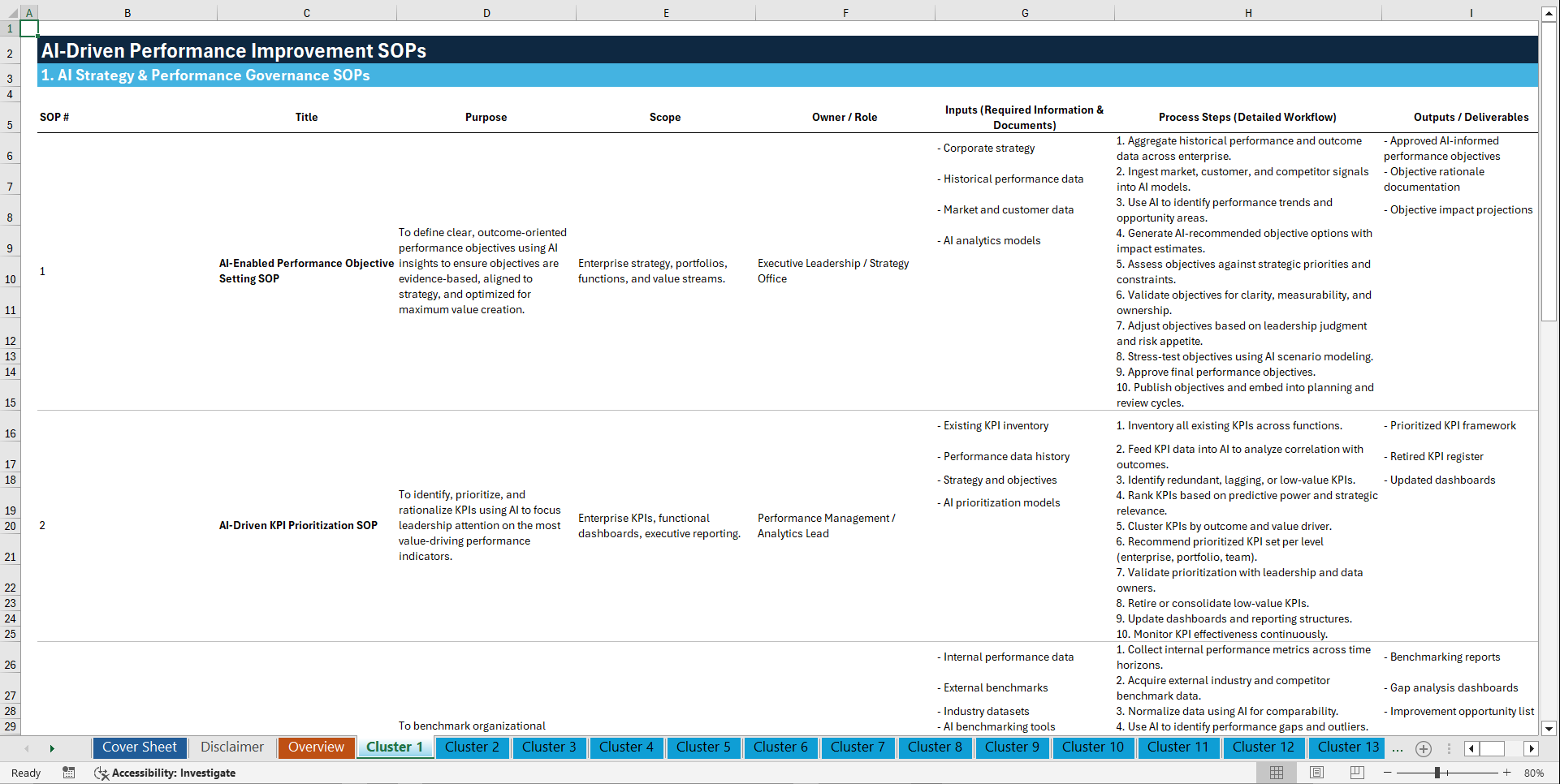Click the Zoom Out minus icon

coord(1387,773)
